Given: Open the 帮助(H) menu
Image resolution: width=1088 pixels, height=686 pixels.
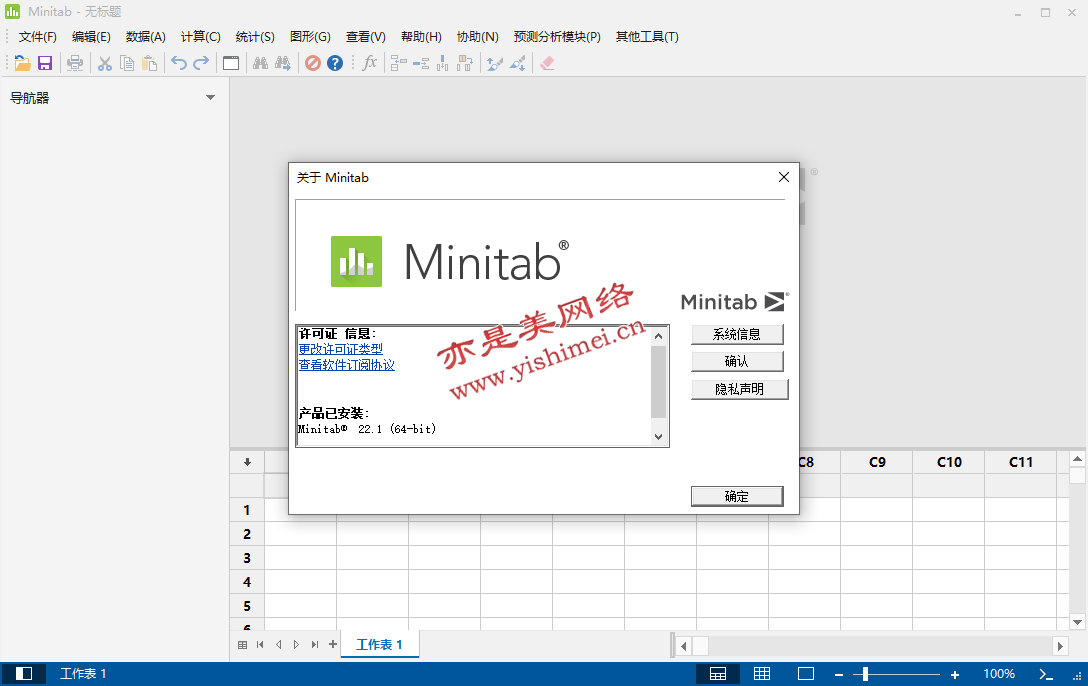Looking at the screenshot, I should pyautogui.click(x=421, y=37).
